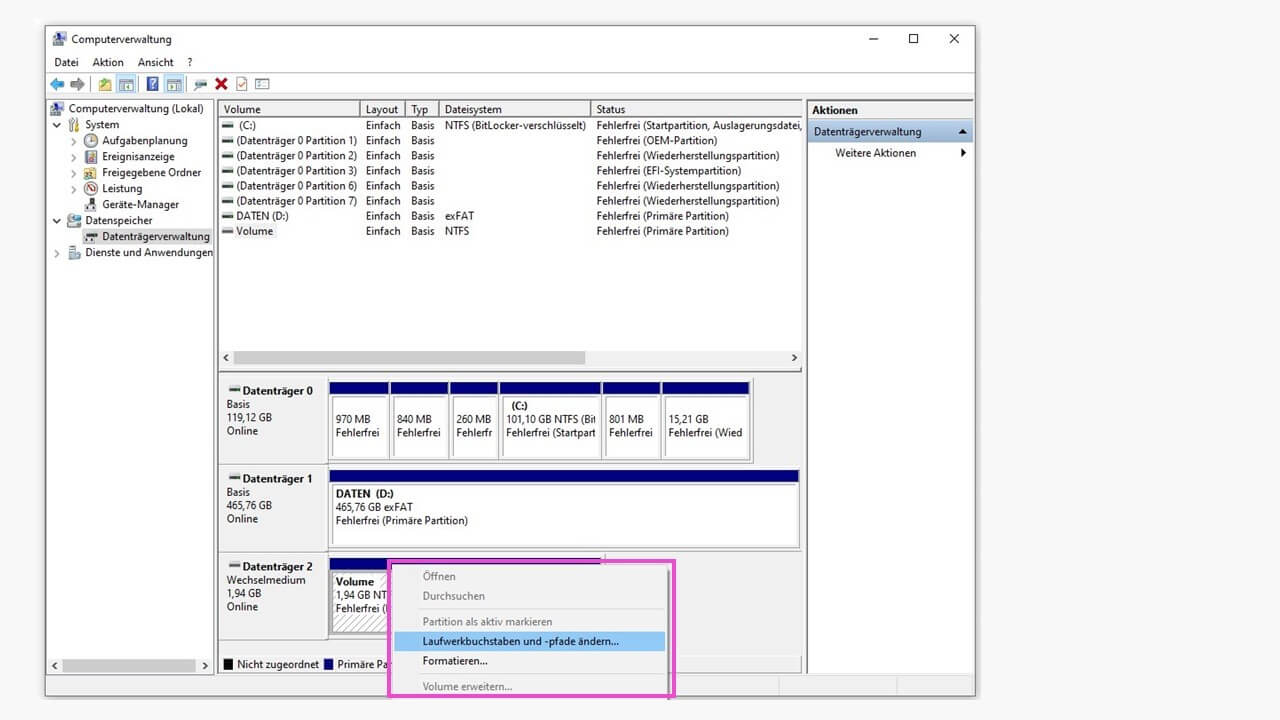1280x720 pixels.
Task: Click the folder Up one level toolbar icon
Action: point(105,84)
